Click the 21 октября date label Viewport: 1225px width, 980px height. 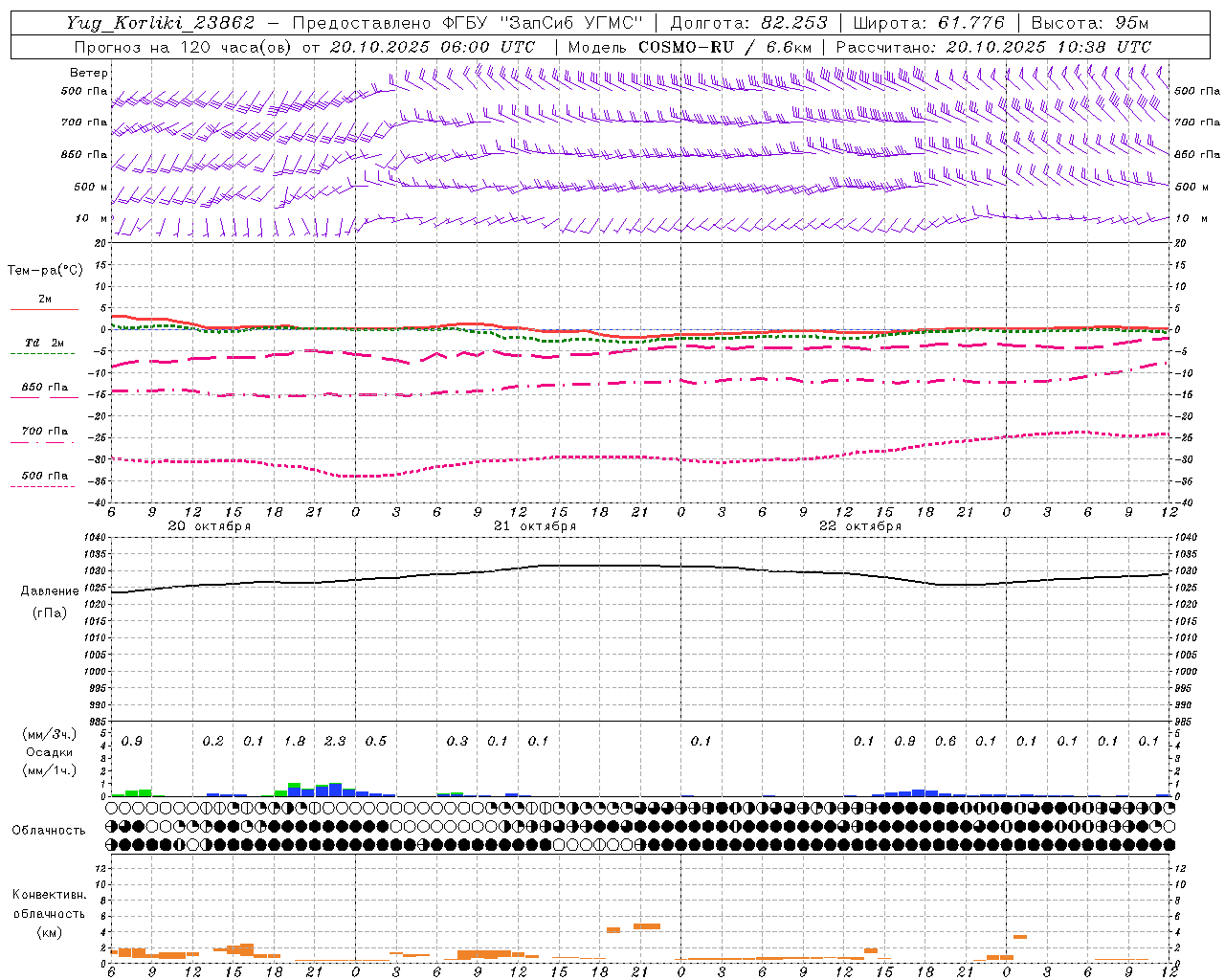tap(535, 526)
